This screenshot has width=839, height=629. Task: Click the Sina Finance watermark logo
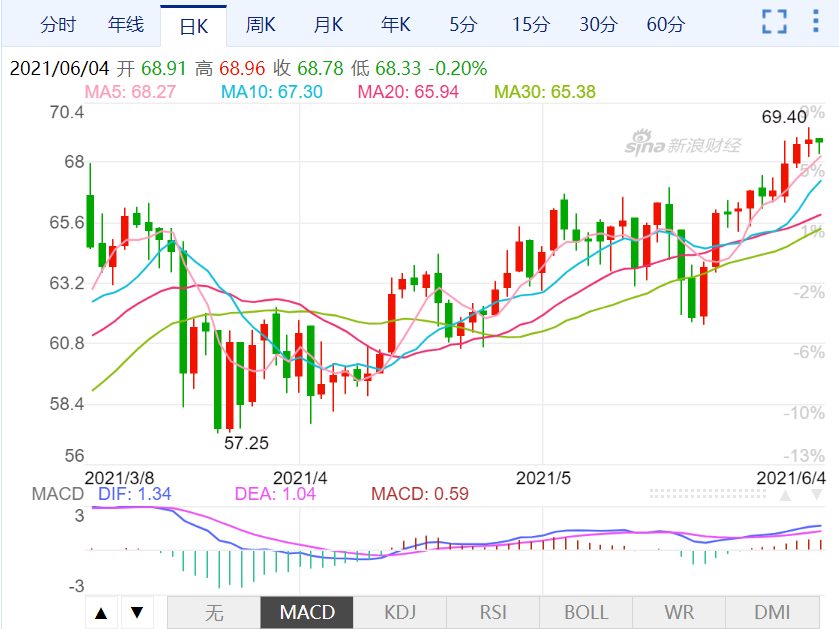(683, 146)
